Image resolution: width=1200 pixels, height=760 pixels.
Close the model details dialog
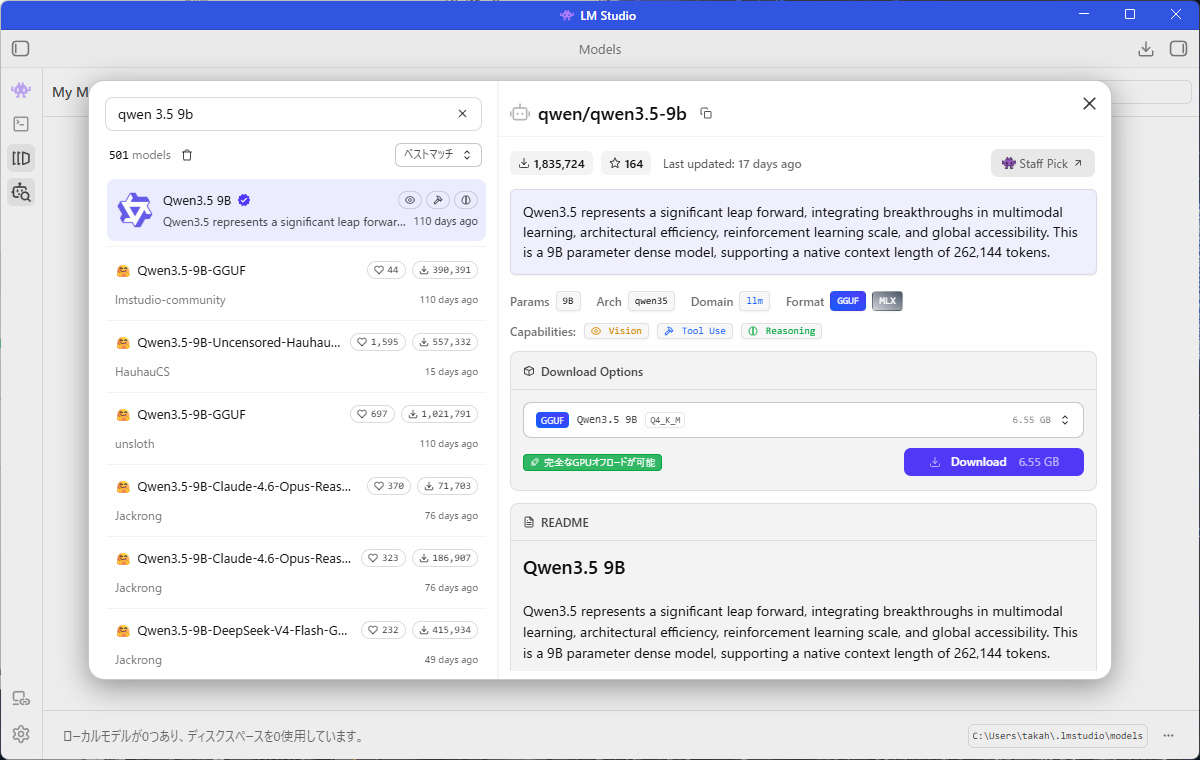[1090, 104]
